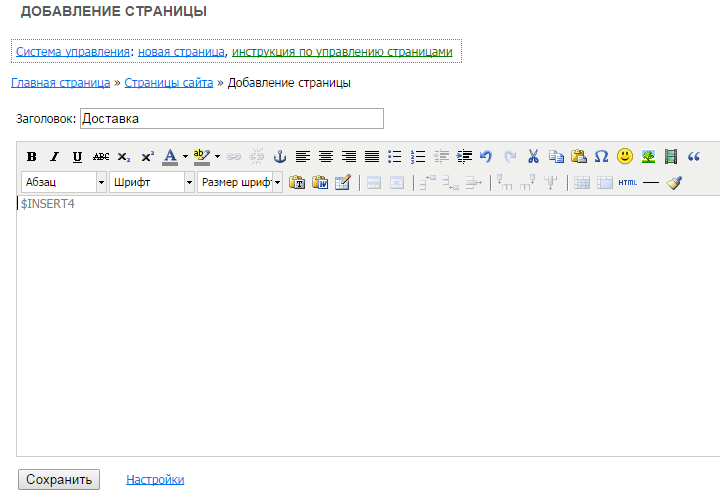Viewport: 720px width, 502px height.
Task: Open text color picker arrow
Action: (x=184, y=157)
